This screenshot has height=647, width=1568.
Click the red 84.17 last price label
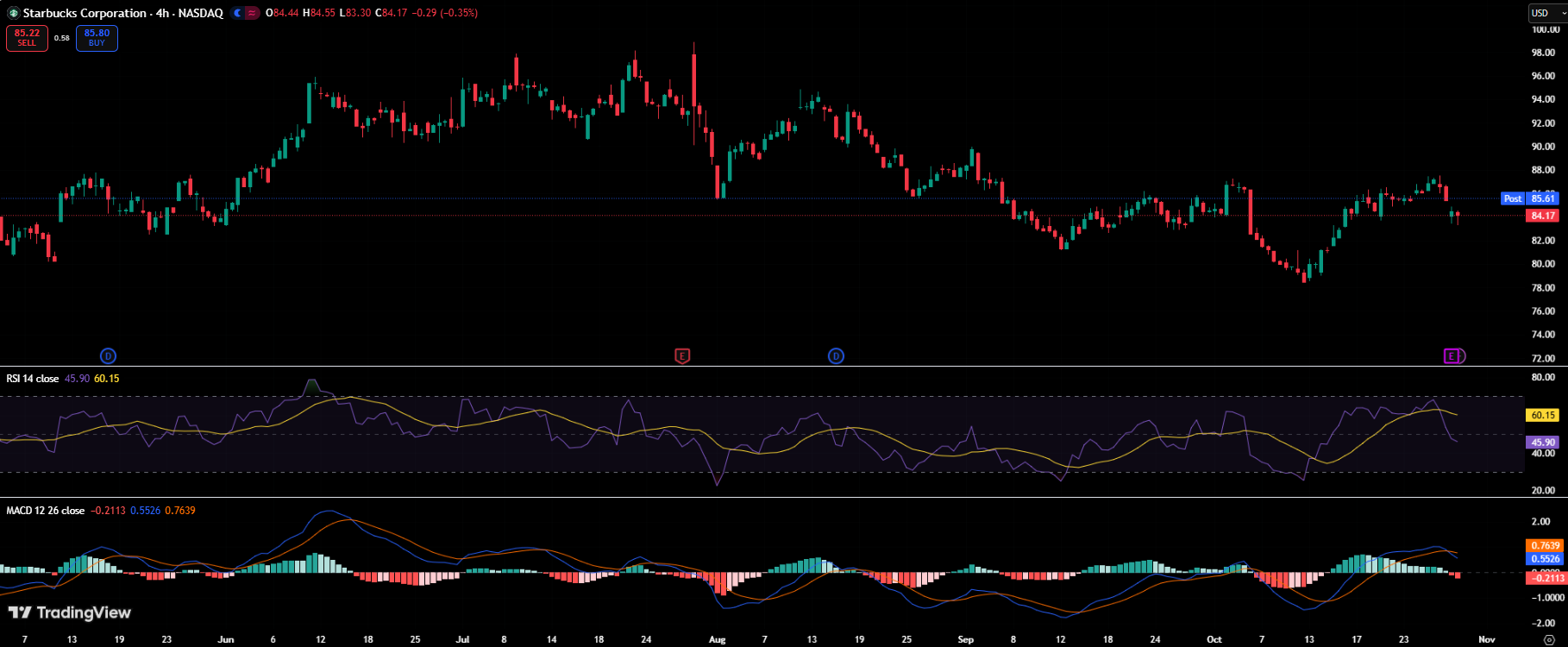tap(1543, 216)
